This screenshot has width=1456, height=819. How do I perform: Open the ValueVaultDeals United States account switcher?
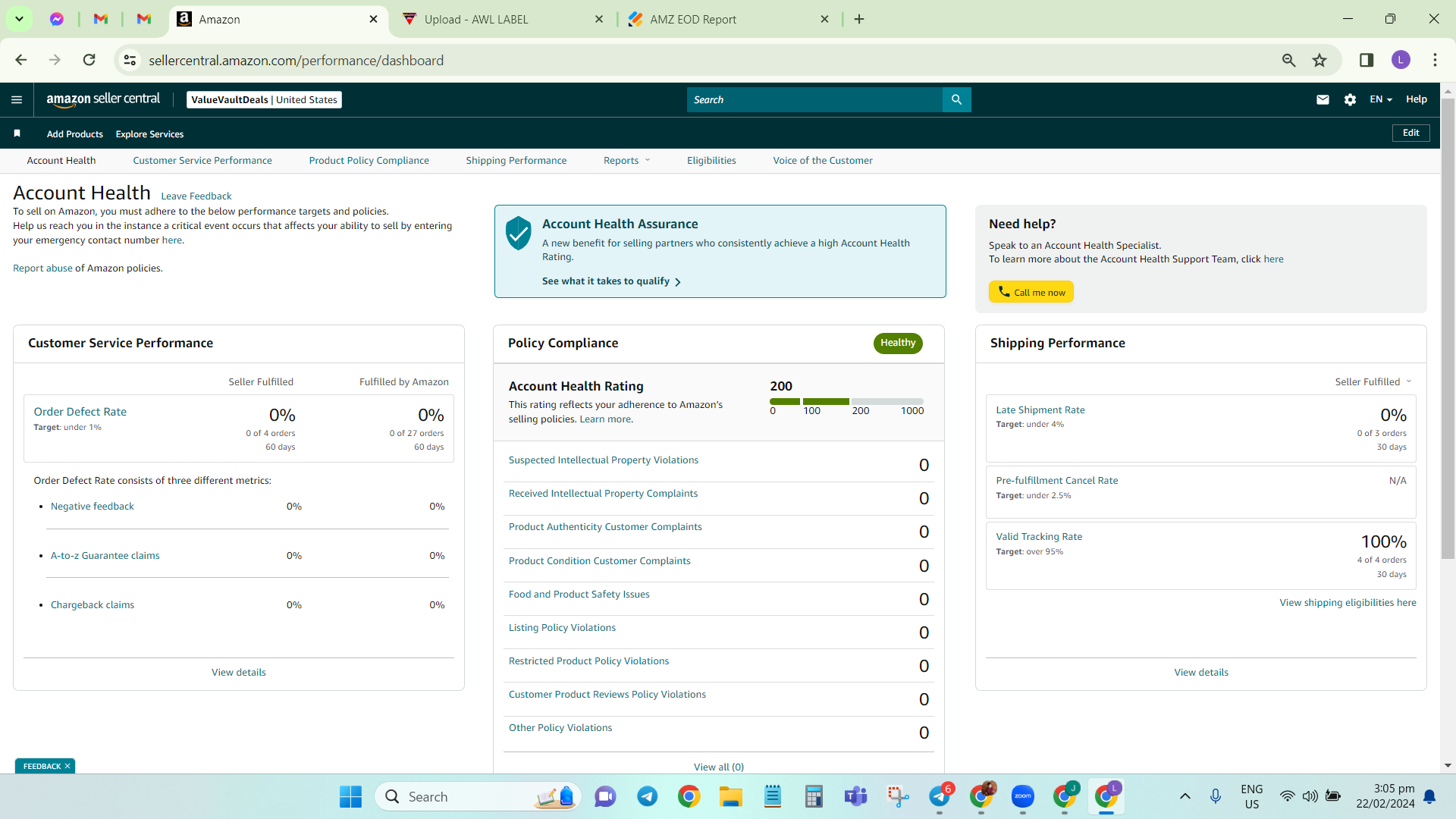(x=264, y=99)
